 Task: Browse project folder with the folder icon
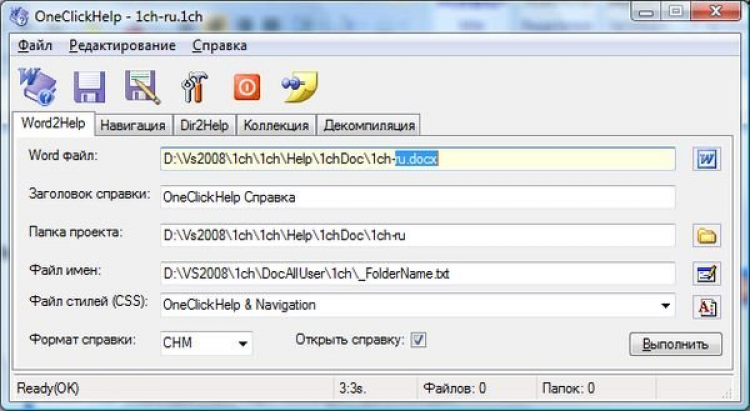click(706, 235)
